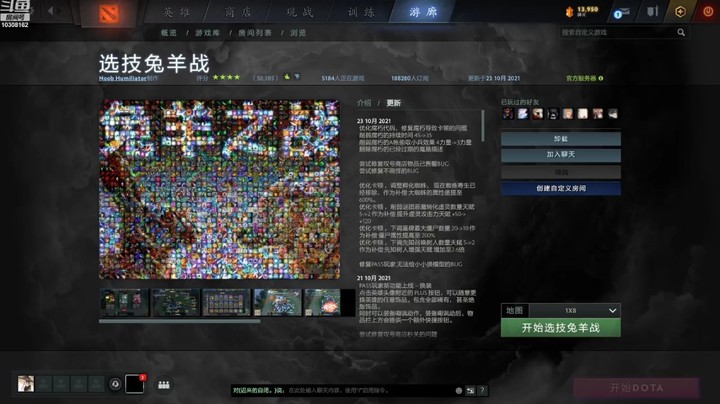Select the last friend avatar under 已玩过的好友
This screenshot has width=720, height=404.
613,113
